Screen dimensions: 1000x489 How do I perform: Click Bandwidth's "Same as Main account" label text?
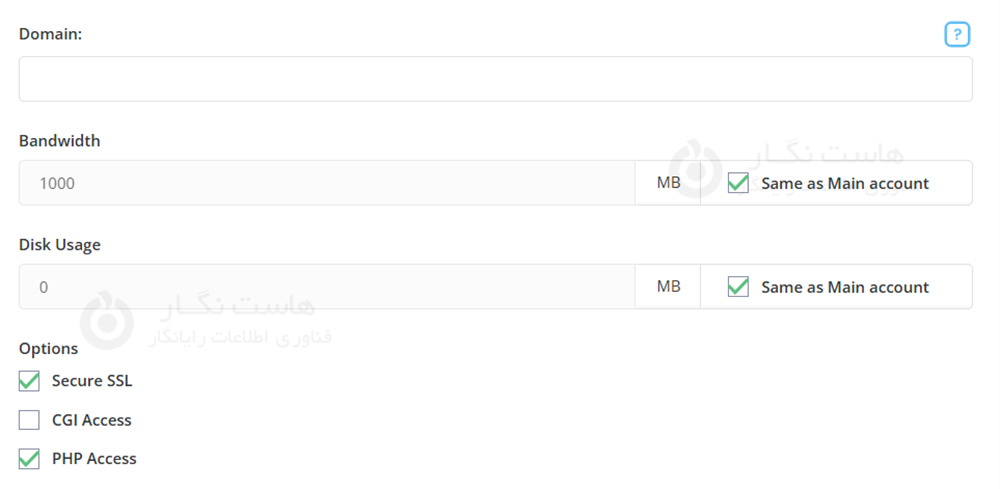pyautogui.click(x=844, y=183)
